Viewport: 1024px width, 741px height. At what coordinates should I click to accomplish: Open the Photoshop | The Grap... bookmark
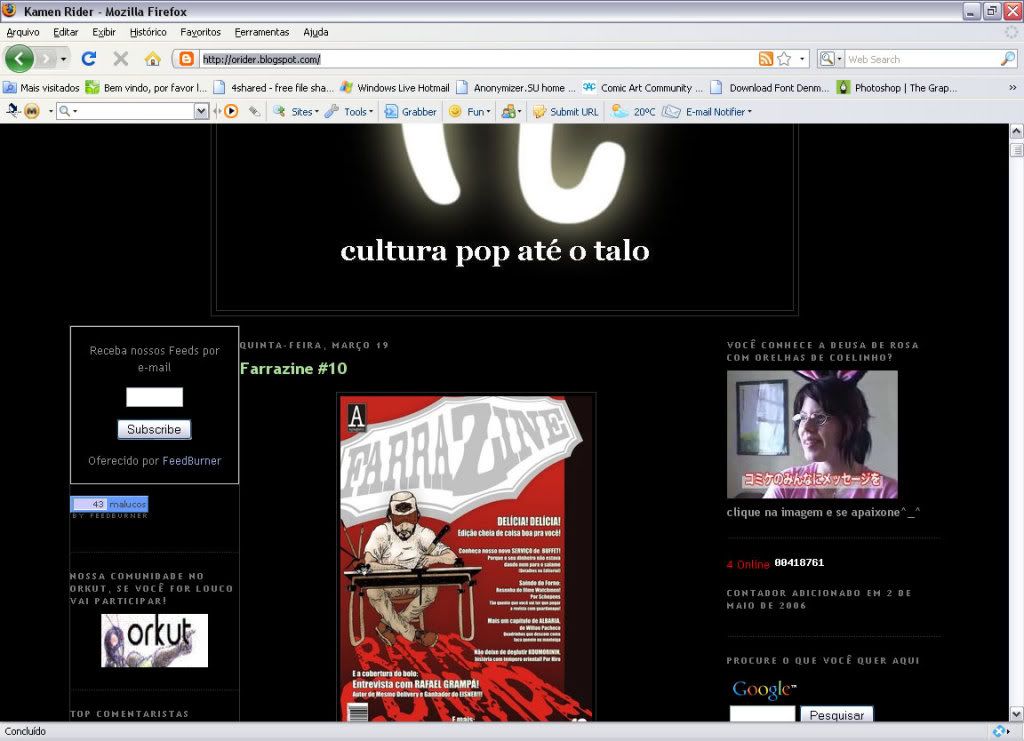tap(898, 87)
